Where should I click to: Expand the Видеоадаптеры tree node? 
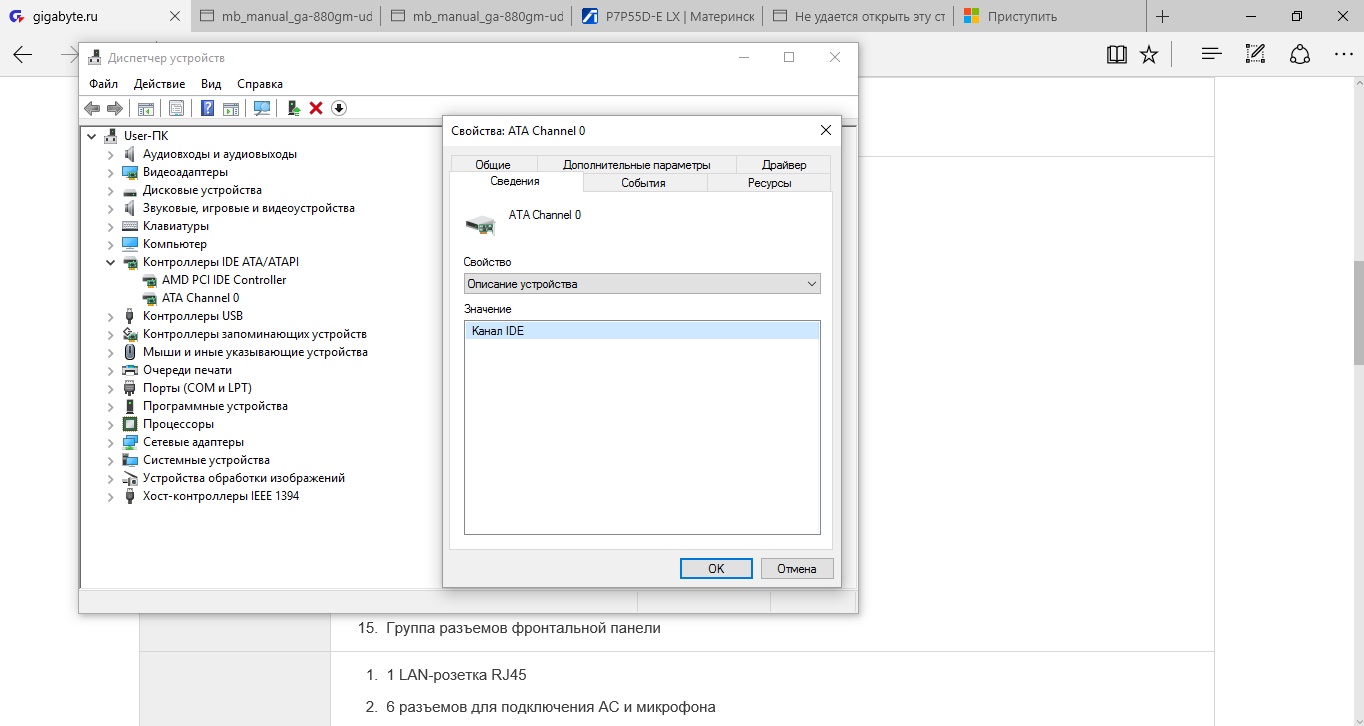pos(111,172)
